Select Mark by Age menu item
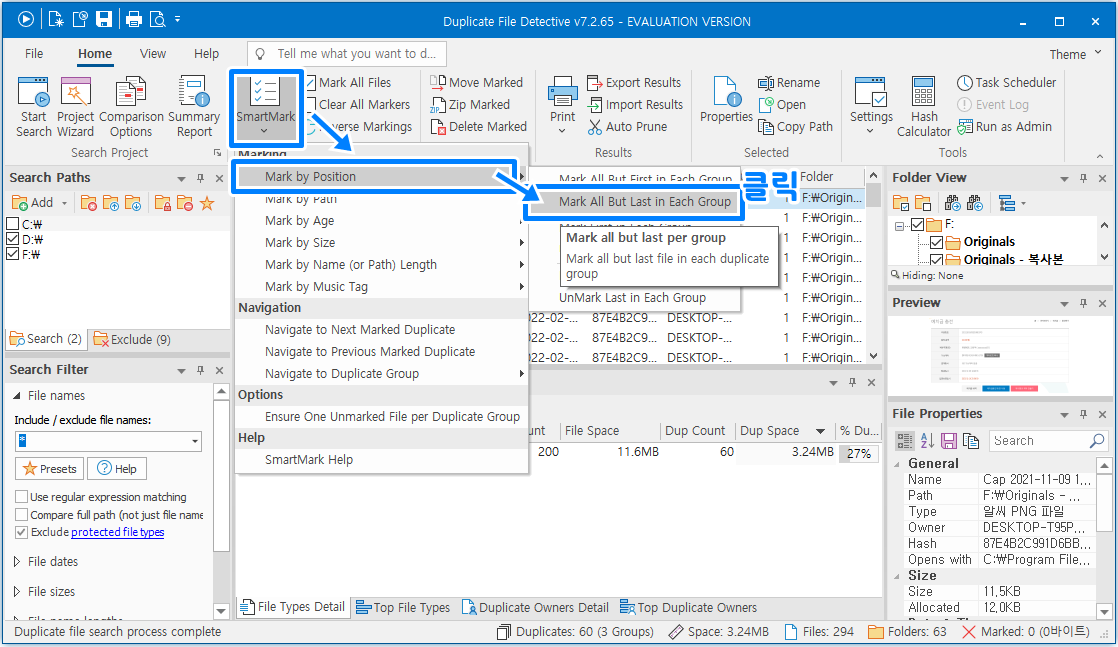The image size is (1118, 647). (381, 220)
